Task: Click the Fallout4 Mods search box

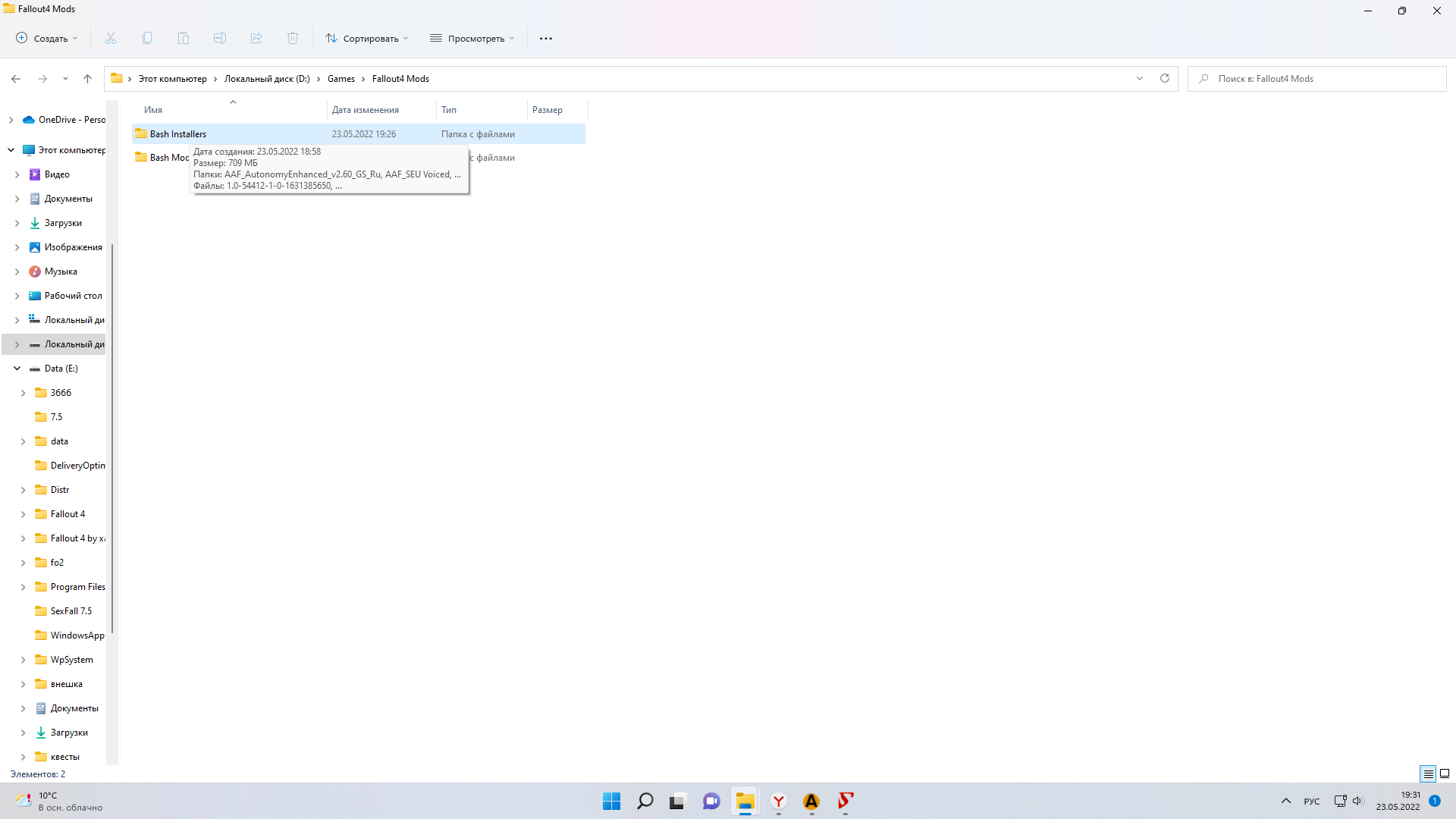Action: coord(1319,79)
